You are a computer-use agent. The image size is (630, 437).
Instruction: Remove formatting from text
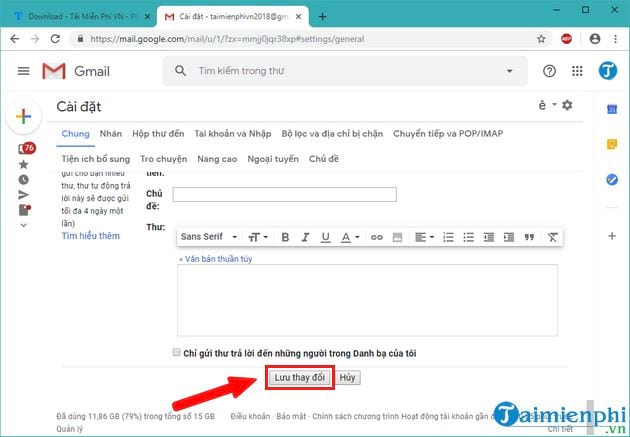(552, 237)
